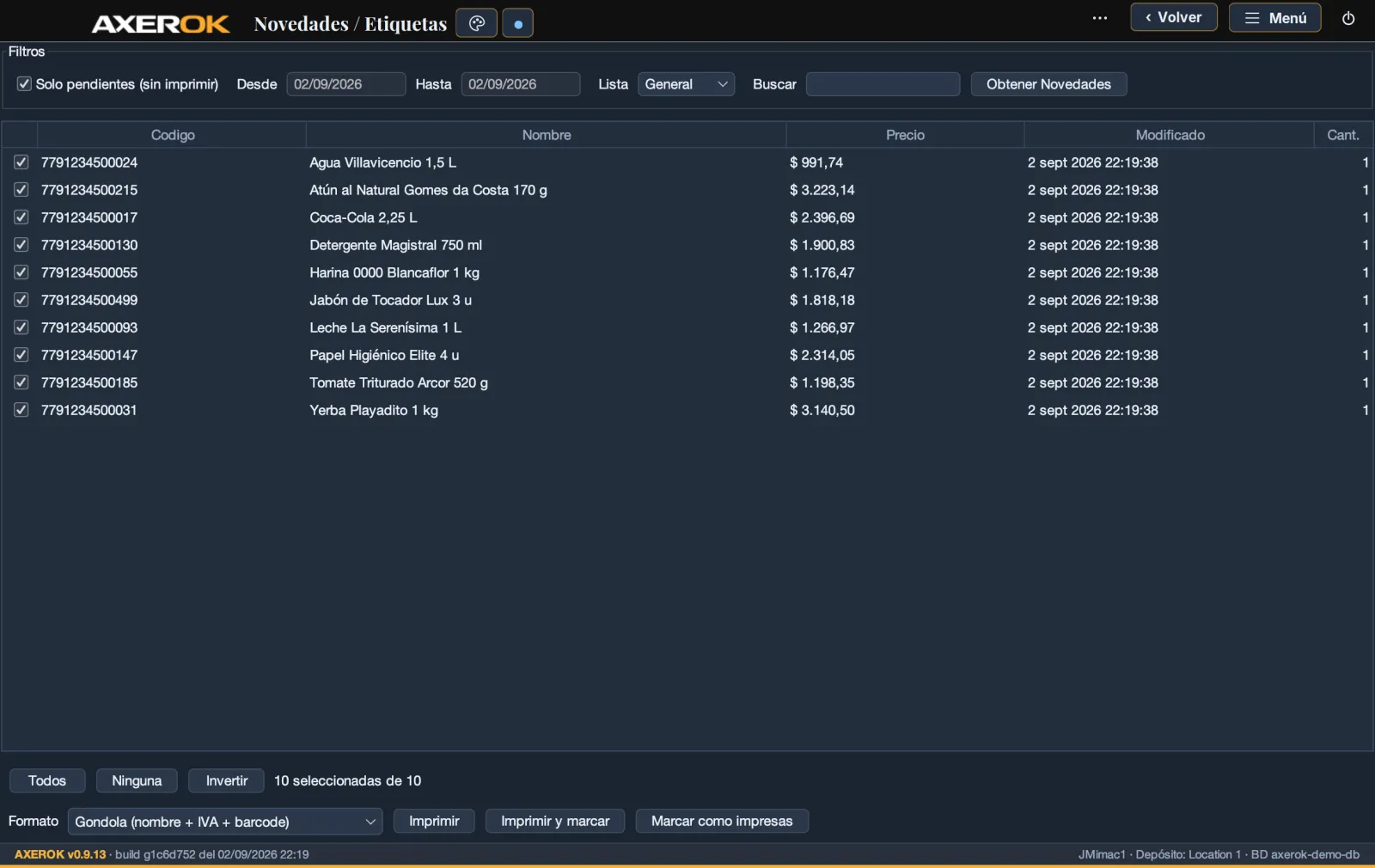Click the price $ 1.176,47

pyautogui.click(x=822, y=272)
